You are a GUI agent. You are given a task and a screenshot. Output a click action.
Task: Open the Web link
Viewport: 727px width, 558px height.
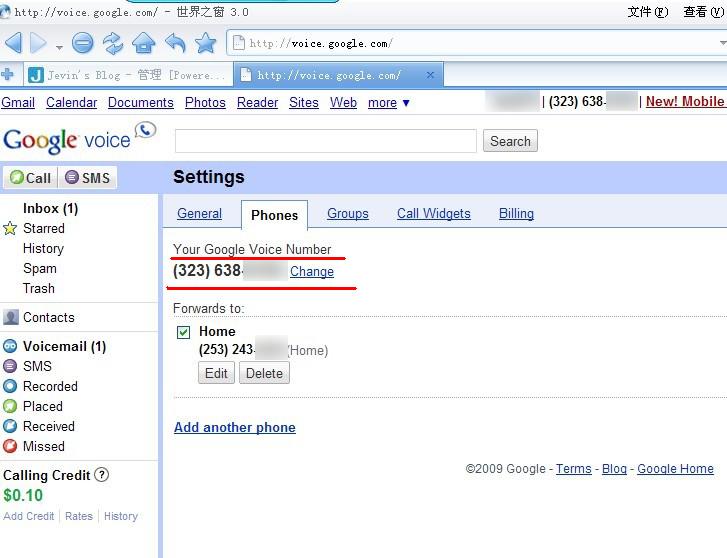(343, 103)
